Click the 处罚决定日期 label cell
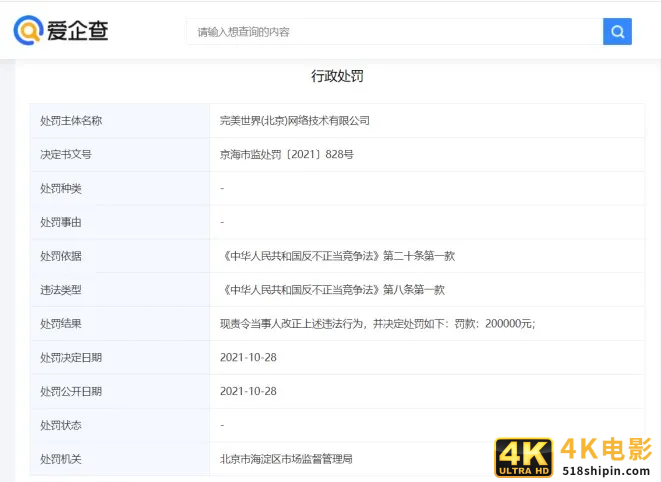The image size is (661, 482). (x=120, y=358)
